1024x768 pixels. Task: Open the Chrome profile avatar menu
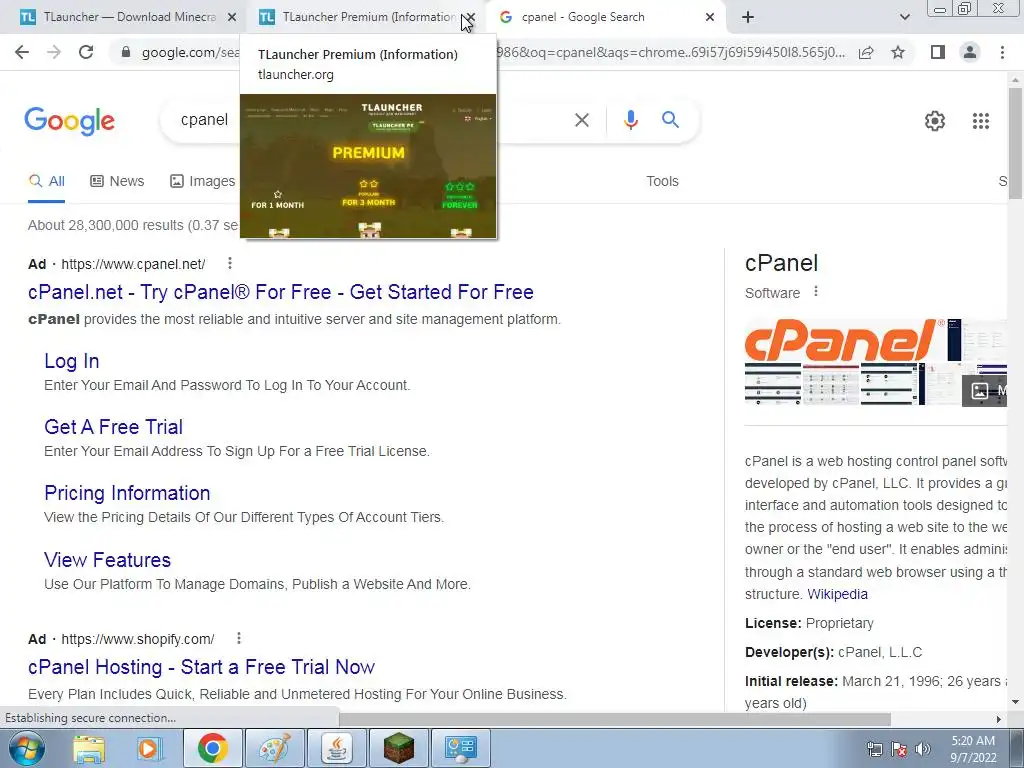tap(970, 52)
